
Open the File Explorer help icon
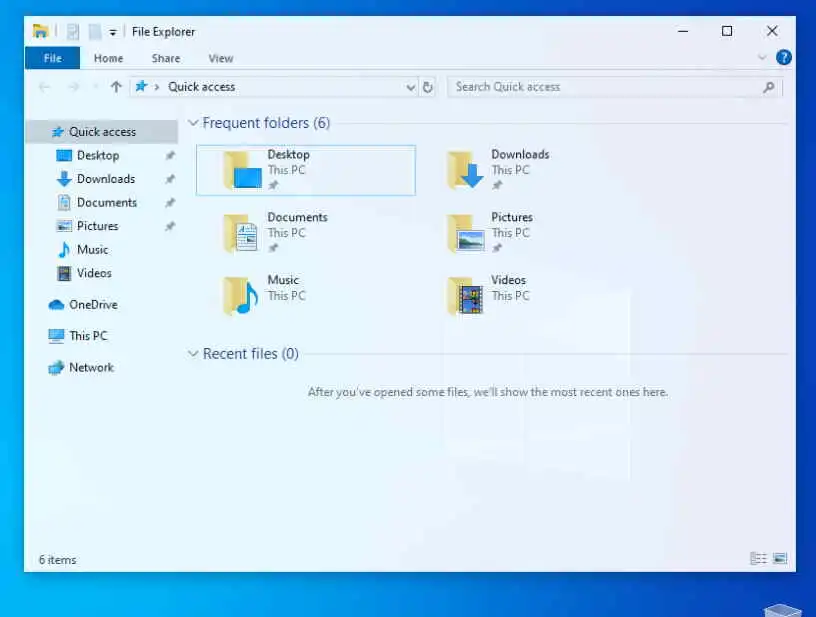click(x=784, y=58)
